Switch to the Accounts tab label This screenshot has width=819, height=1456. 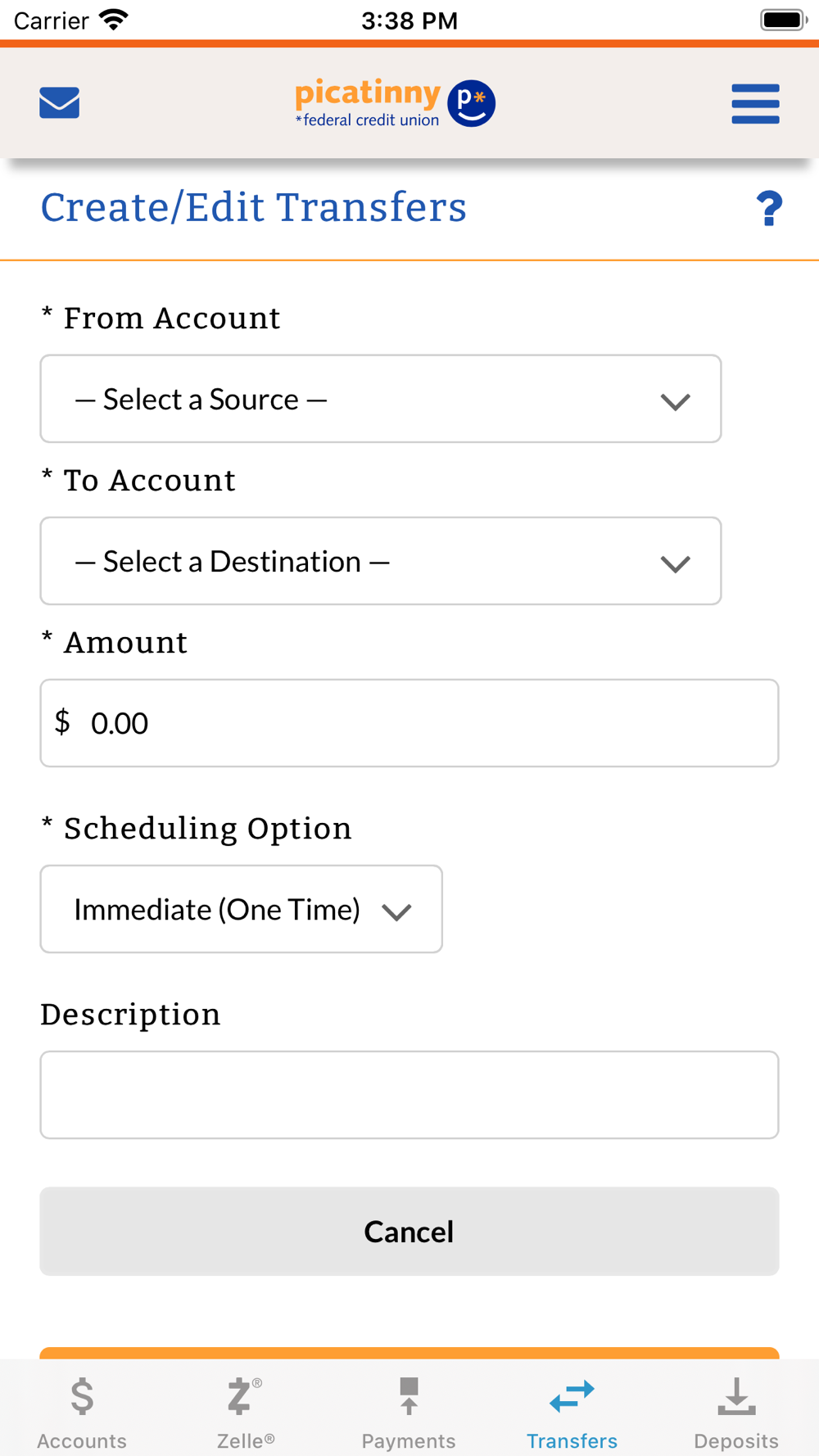pos(82,1440)
